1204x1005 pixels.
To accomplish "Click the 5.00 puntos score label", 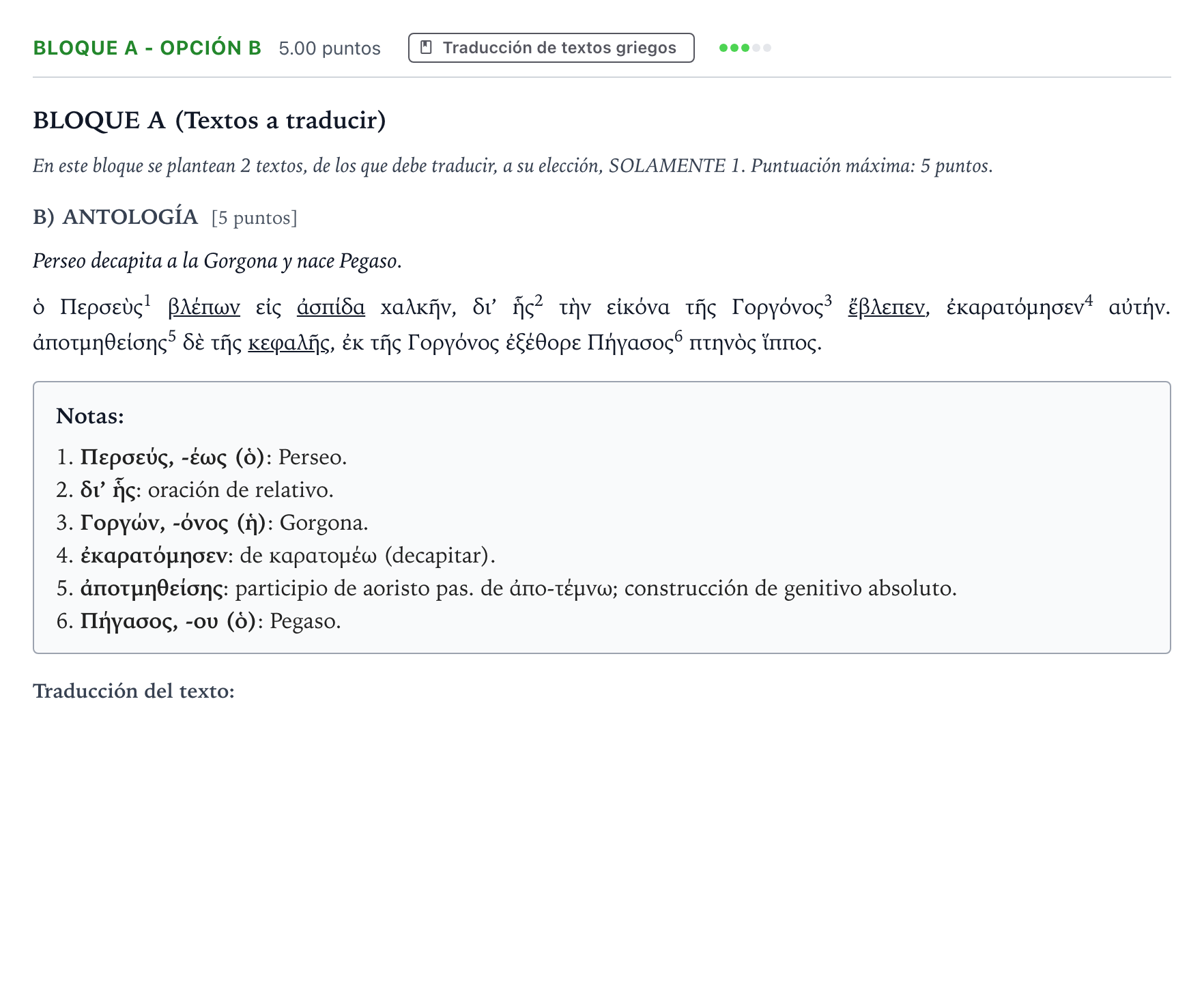I will coord(330,48).
